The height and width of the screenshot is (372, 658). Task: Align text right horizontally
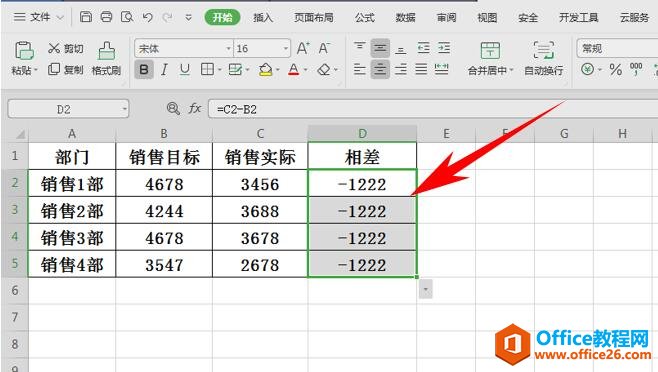pyautogui.click(x=401, y=69)
